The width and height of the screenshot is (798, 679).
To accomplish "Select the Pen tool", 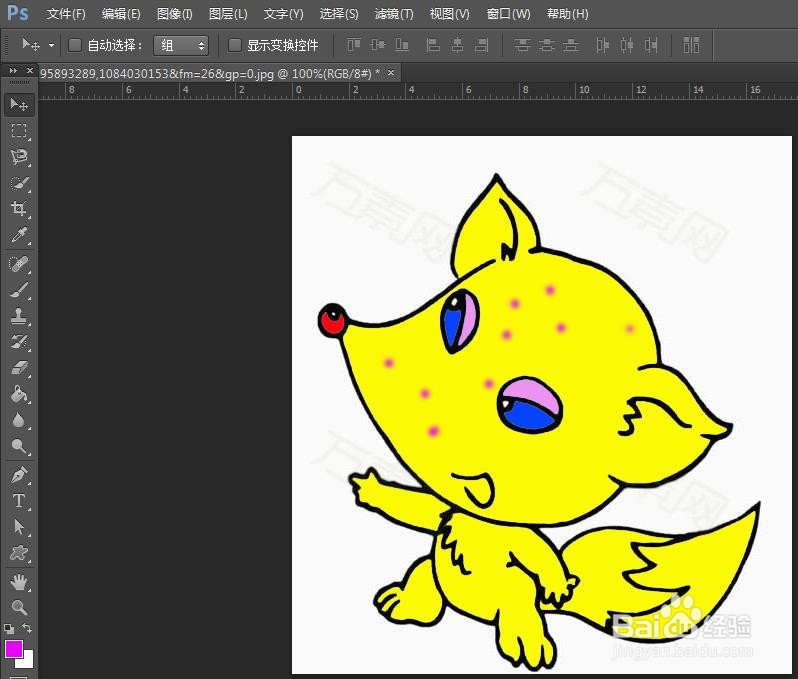I will click(19, 475).
